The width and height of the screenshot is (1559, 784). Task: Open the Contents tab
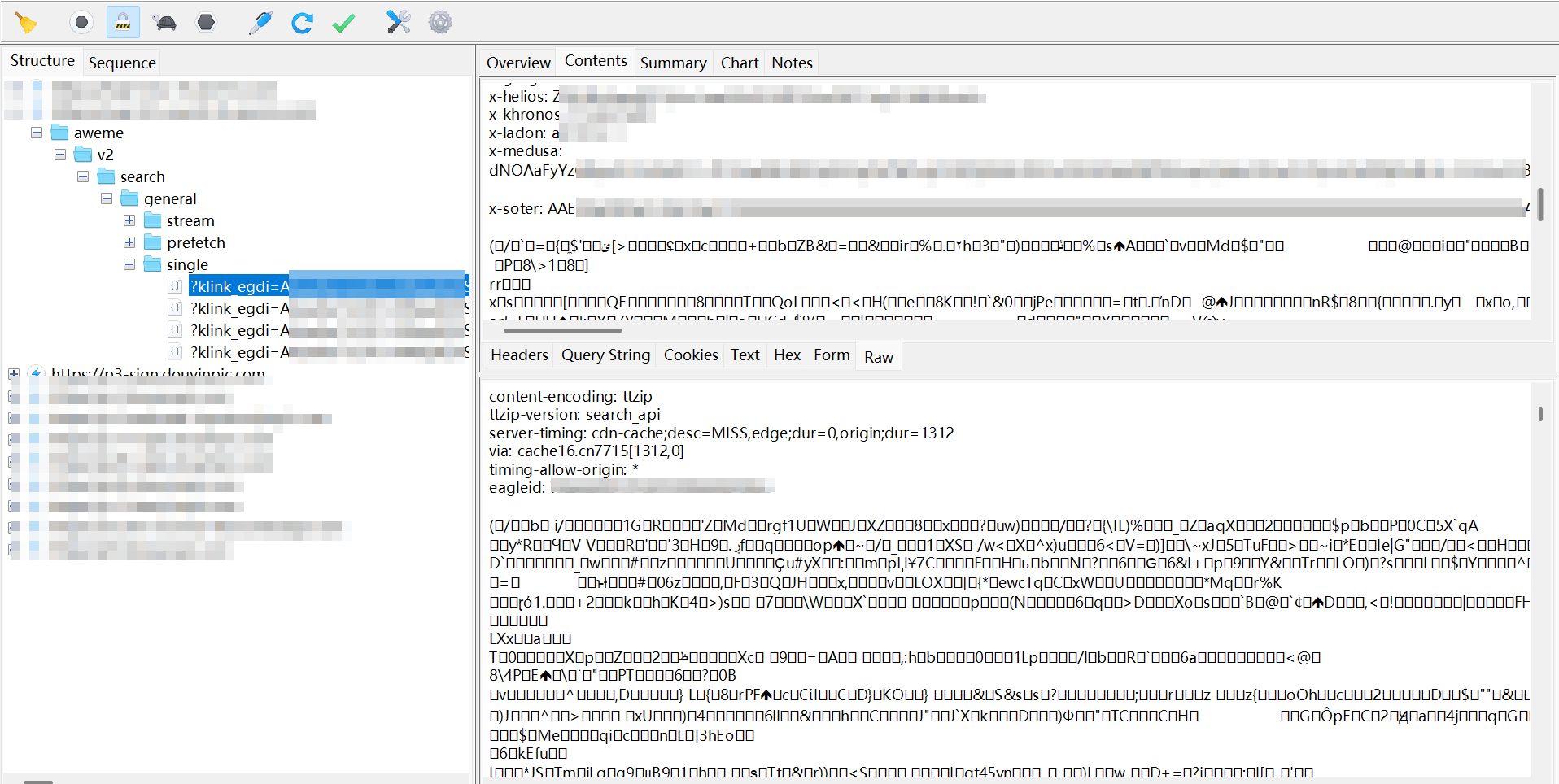(596, 61)
